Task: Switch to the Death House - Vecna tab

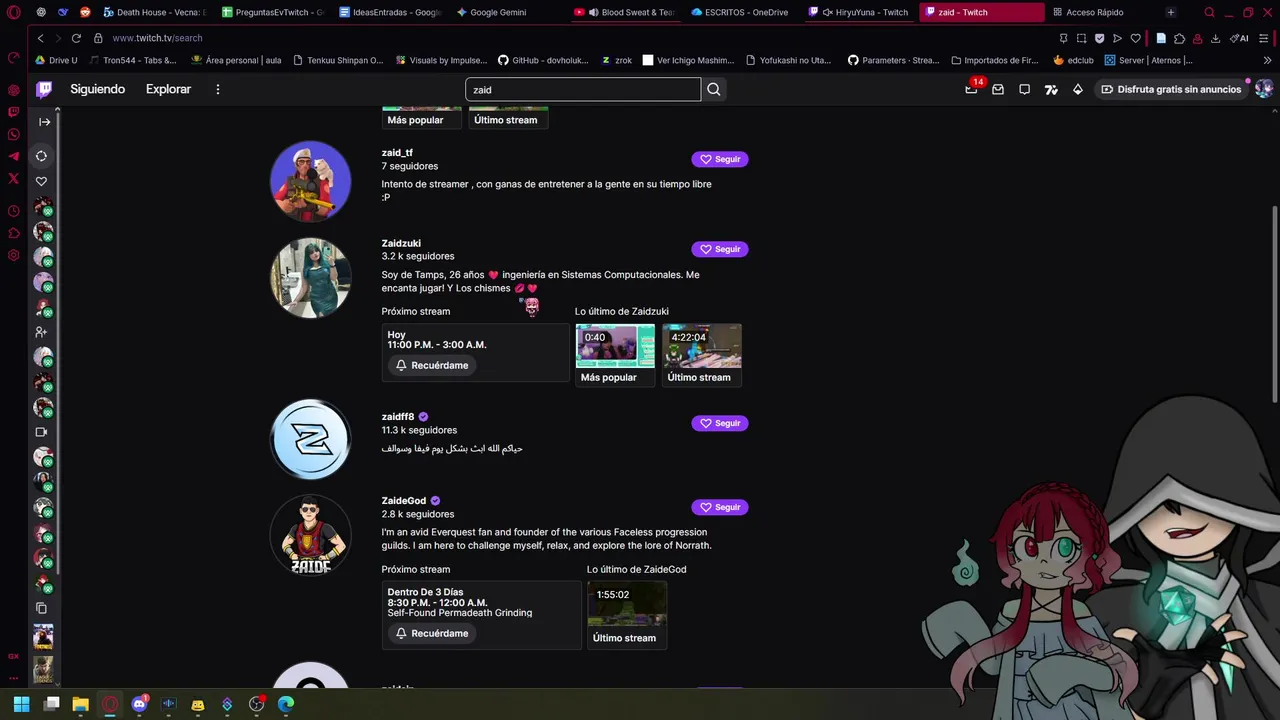Action: coord(153,12)
